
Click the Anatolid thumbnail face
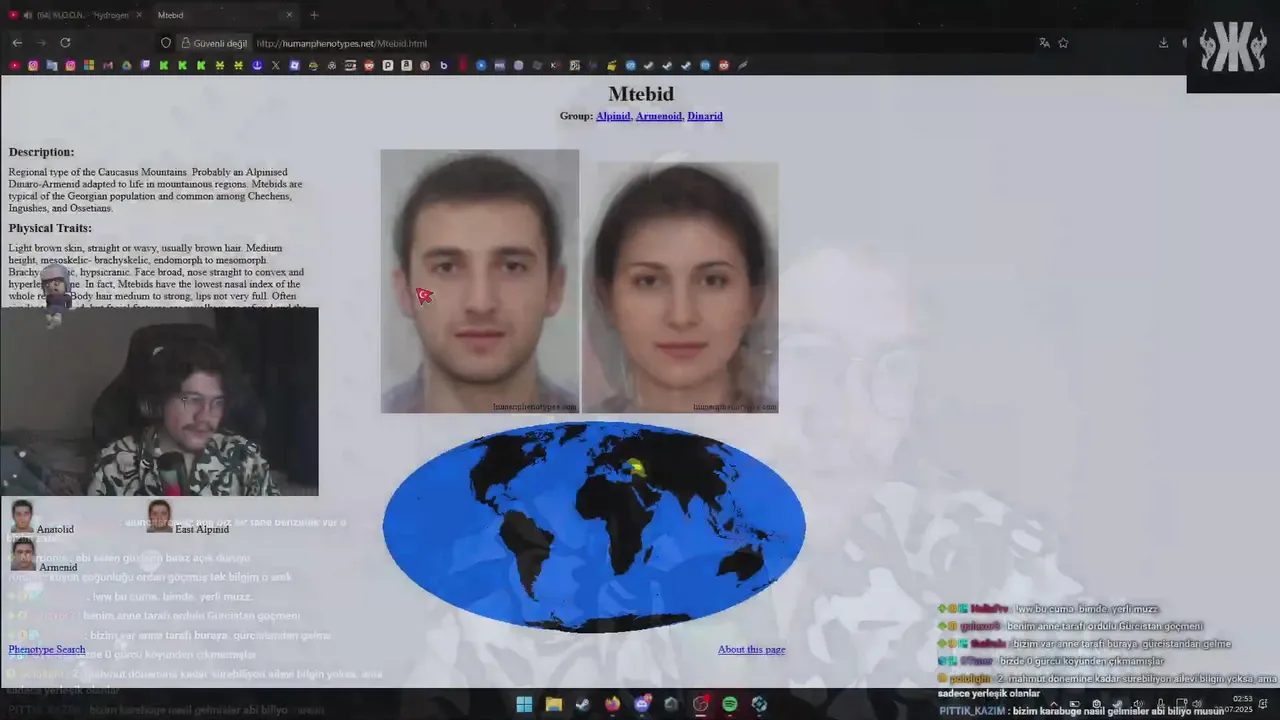(22, 517)
